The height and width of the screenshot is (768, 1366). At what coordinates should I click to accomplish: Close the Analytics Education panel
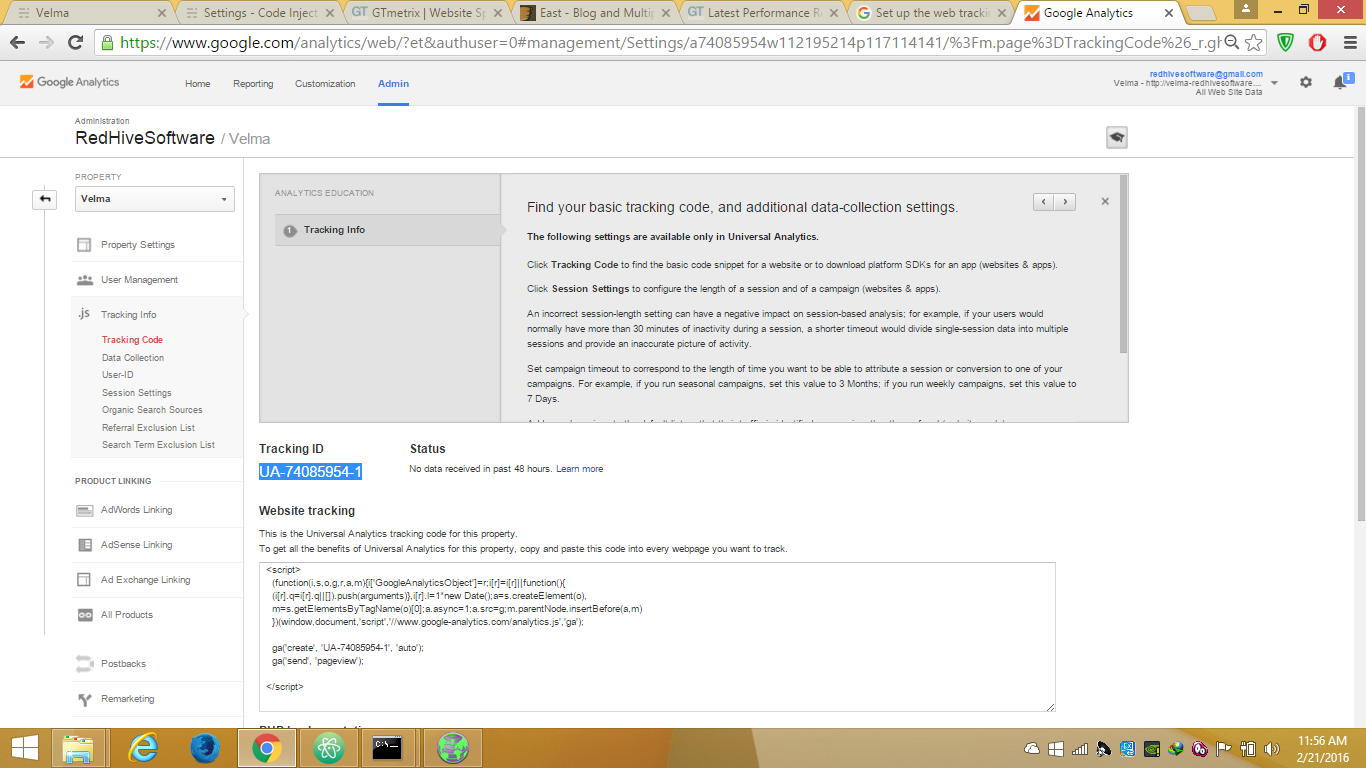pos(1105,201)
